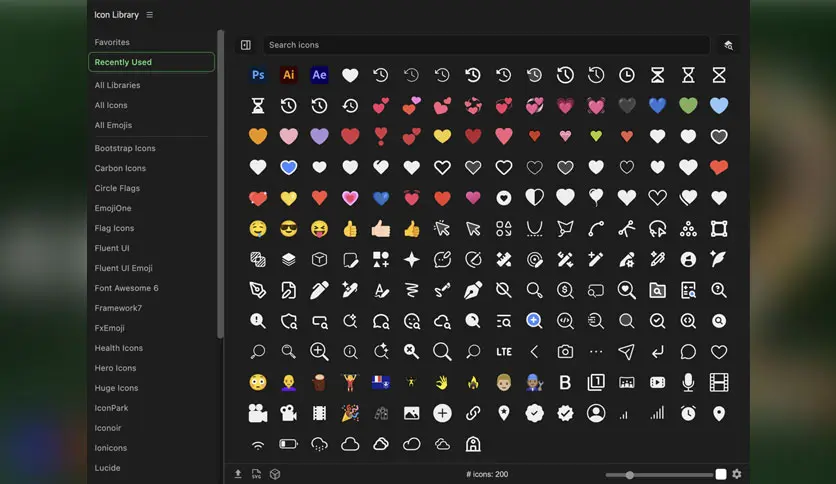
Task: Open Huge Icons library
Action: 116,388
